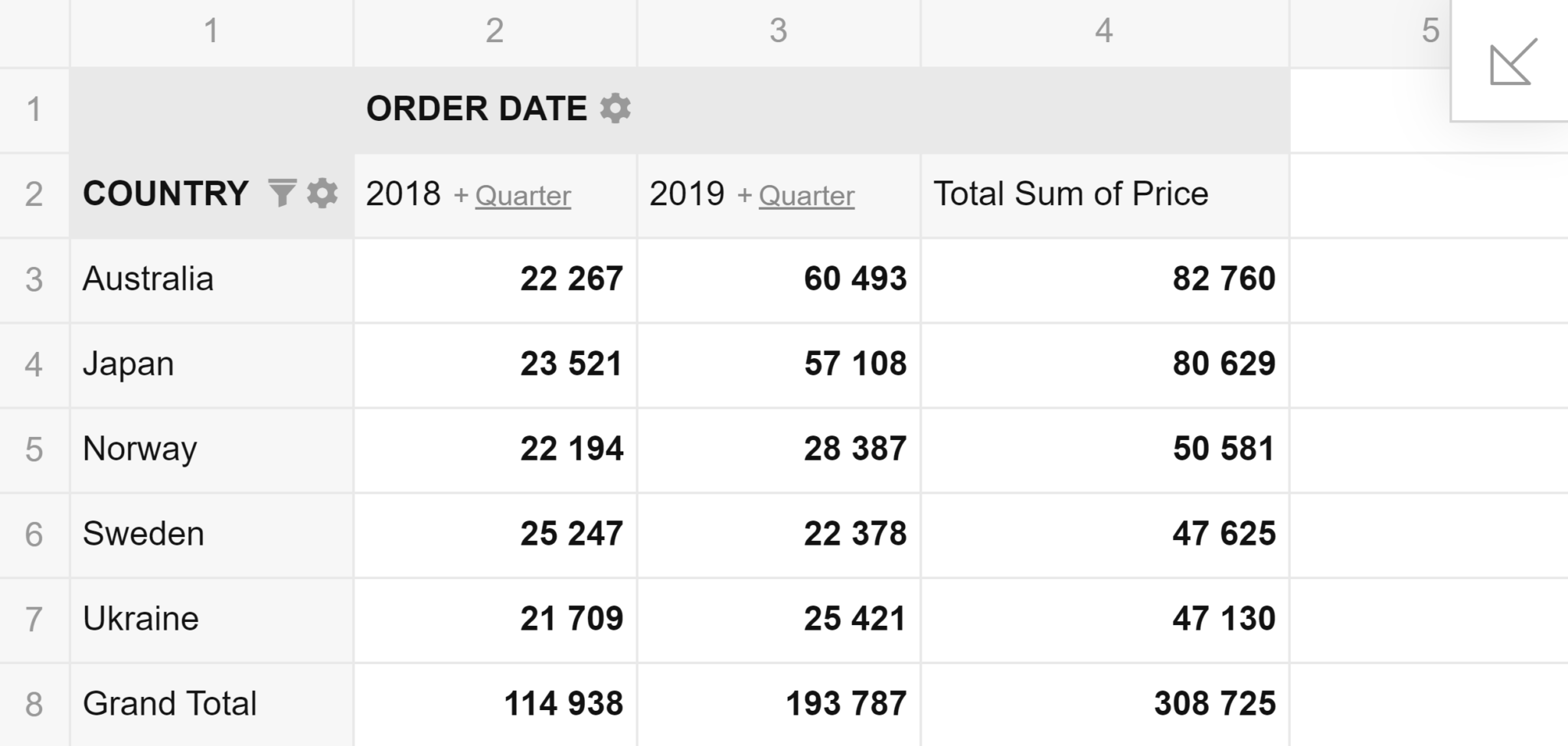1568x746 pixels.
Task: Open the COUNTRY settings gear icon
Action: 322,193
